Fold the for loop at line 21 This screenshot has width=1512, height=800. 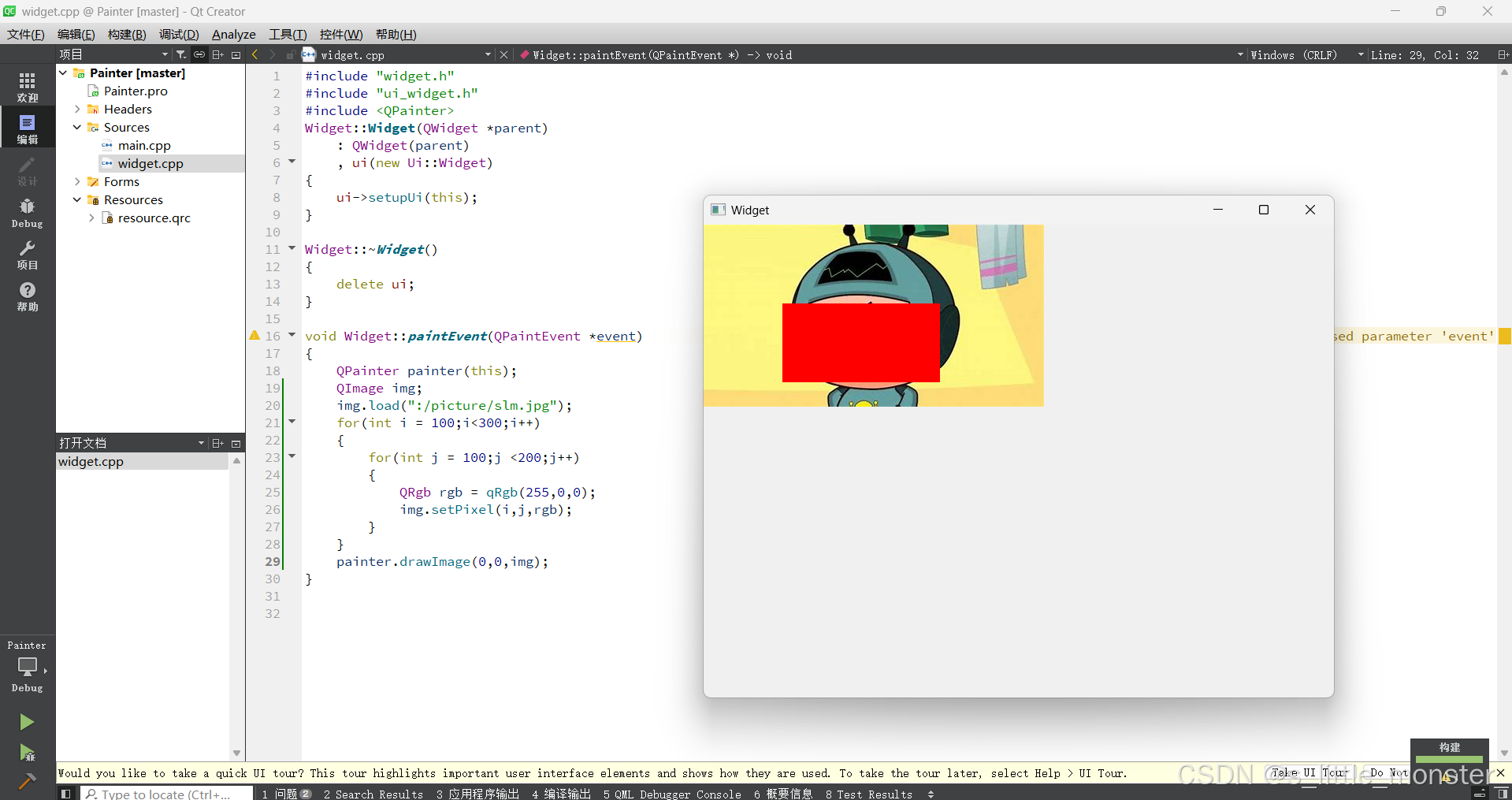point(292,422)
